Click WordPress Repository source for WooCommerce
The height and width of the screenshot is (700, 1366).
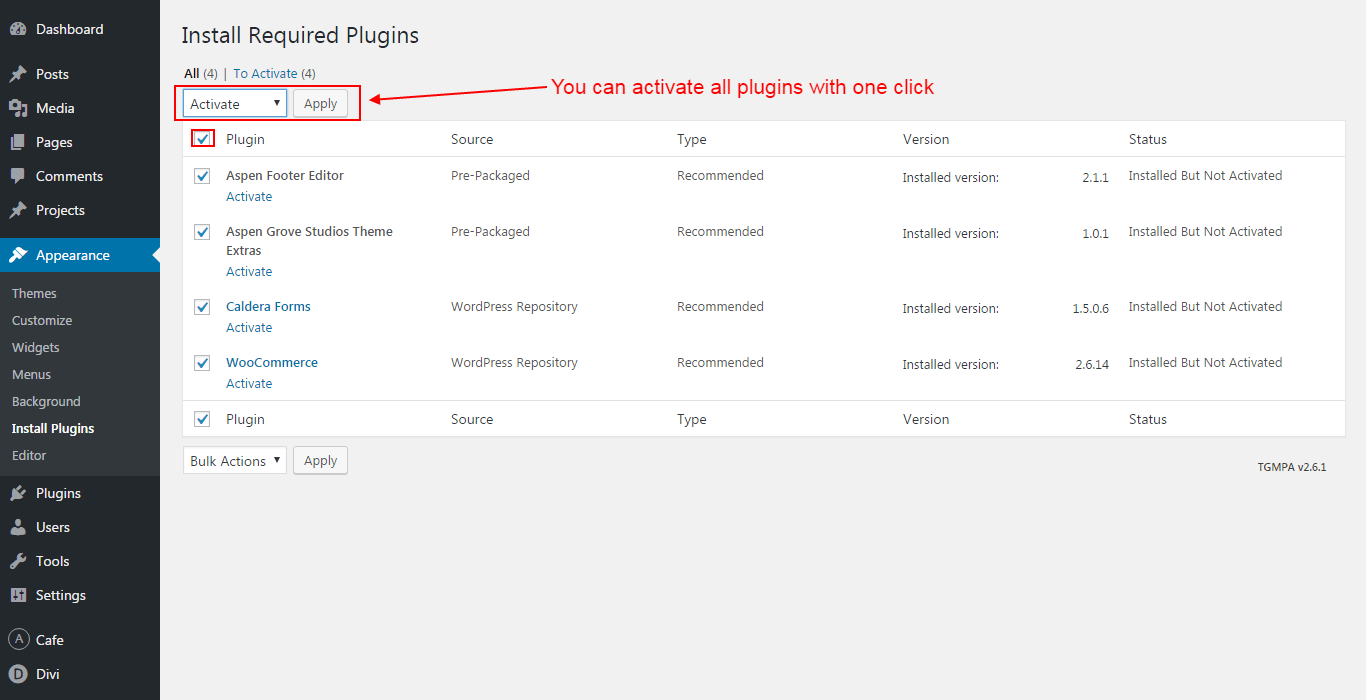click(x=514, y=363)
